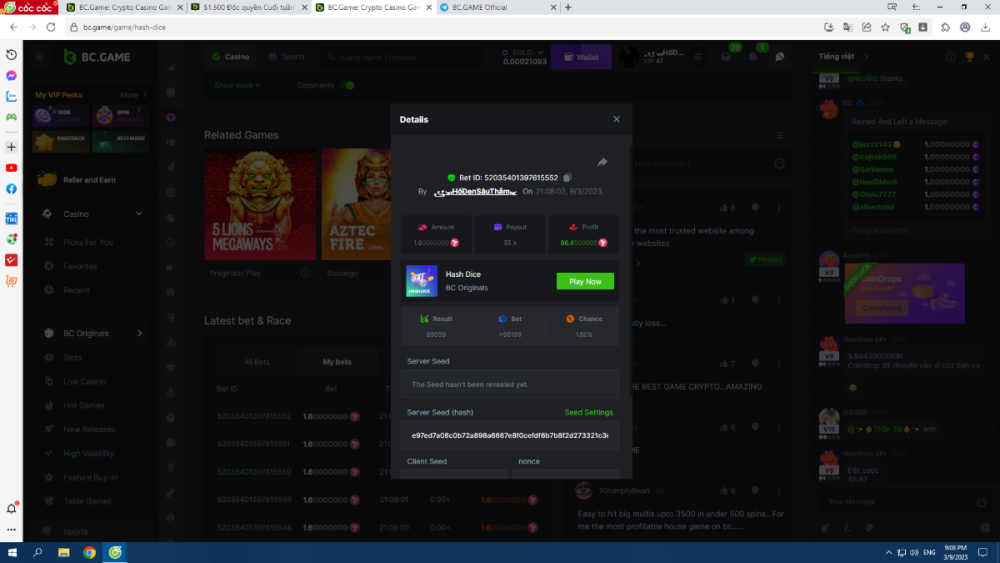1000x563 pixels.
Task: Toggle the Comments switch
Action: pos(347,86)
